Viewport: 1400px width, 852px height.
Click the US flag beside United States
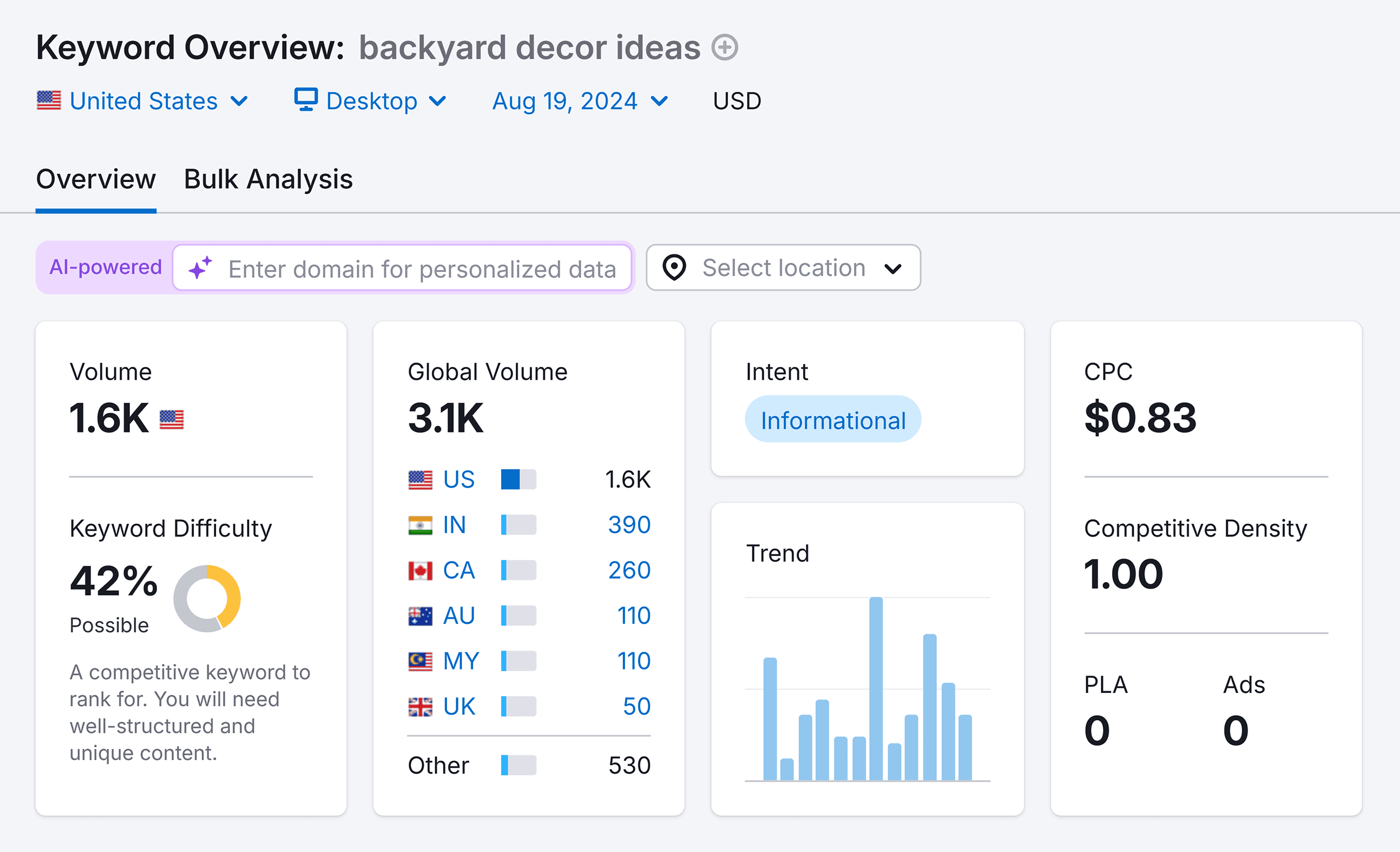[49, 101]
